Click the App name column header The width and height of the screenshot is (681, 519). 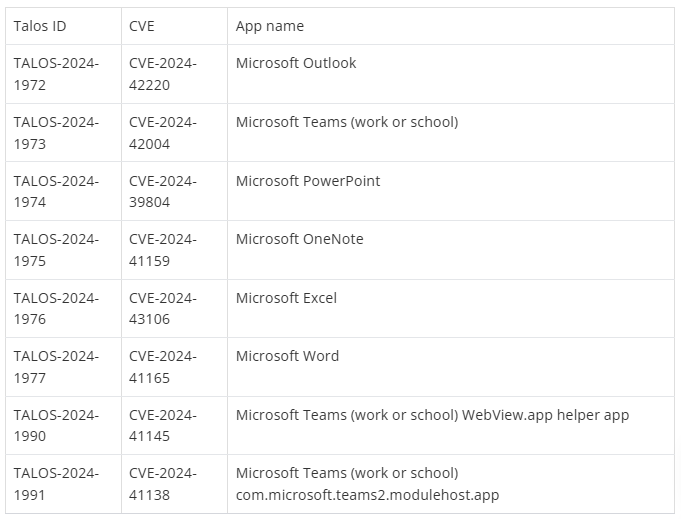[270, 26]
